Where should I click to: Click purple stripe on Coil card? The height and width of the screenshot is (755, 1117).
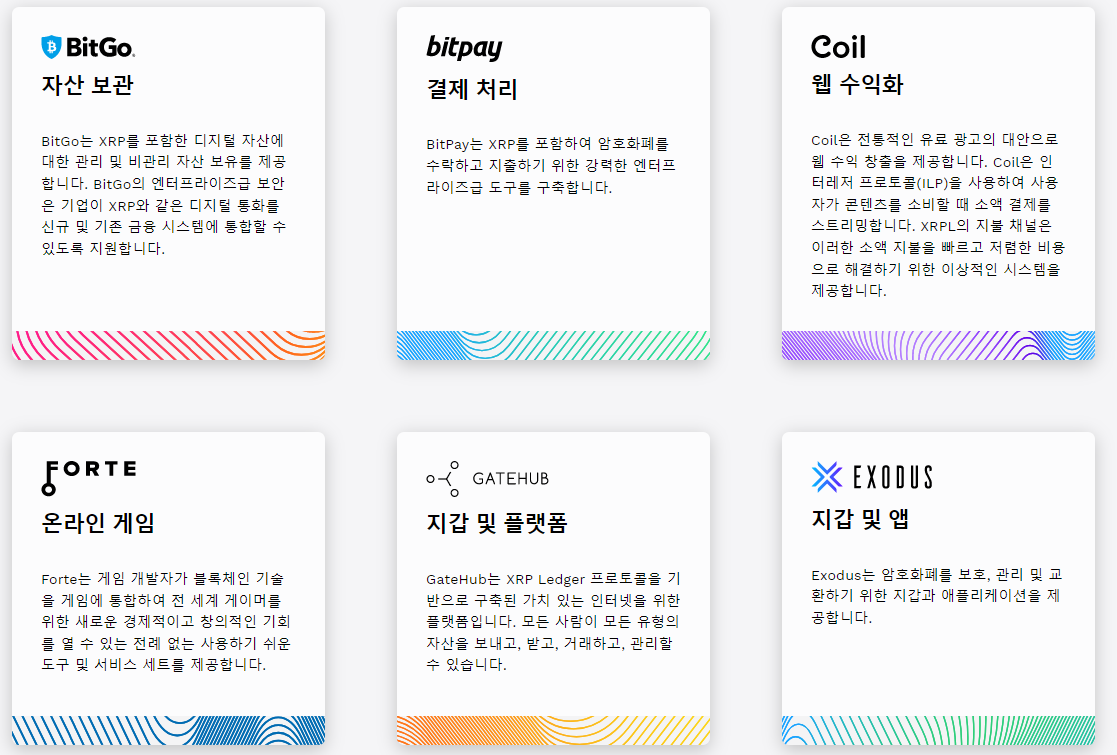(938, 345)
